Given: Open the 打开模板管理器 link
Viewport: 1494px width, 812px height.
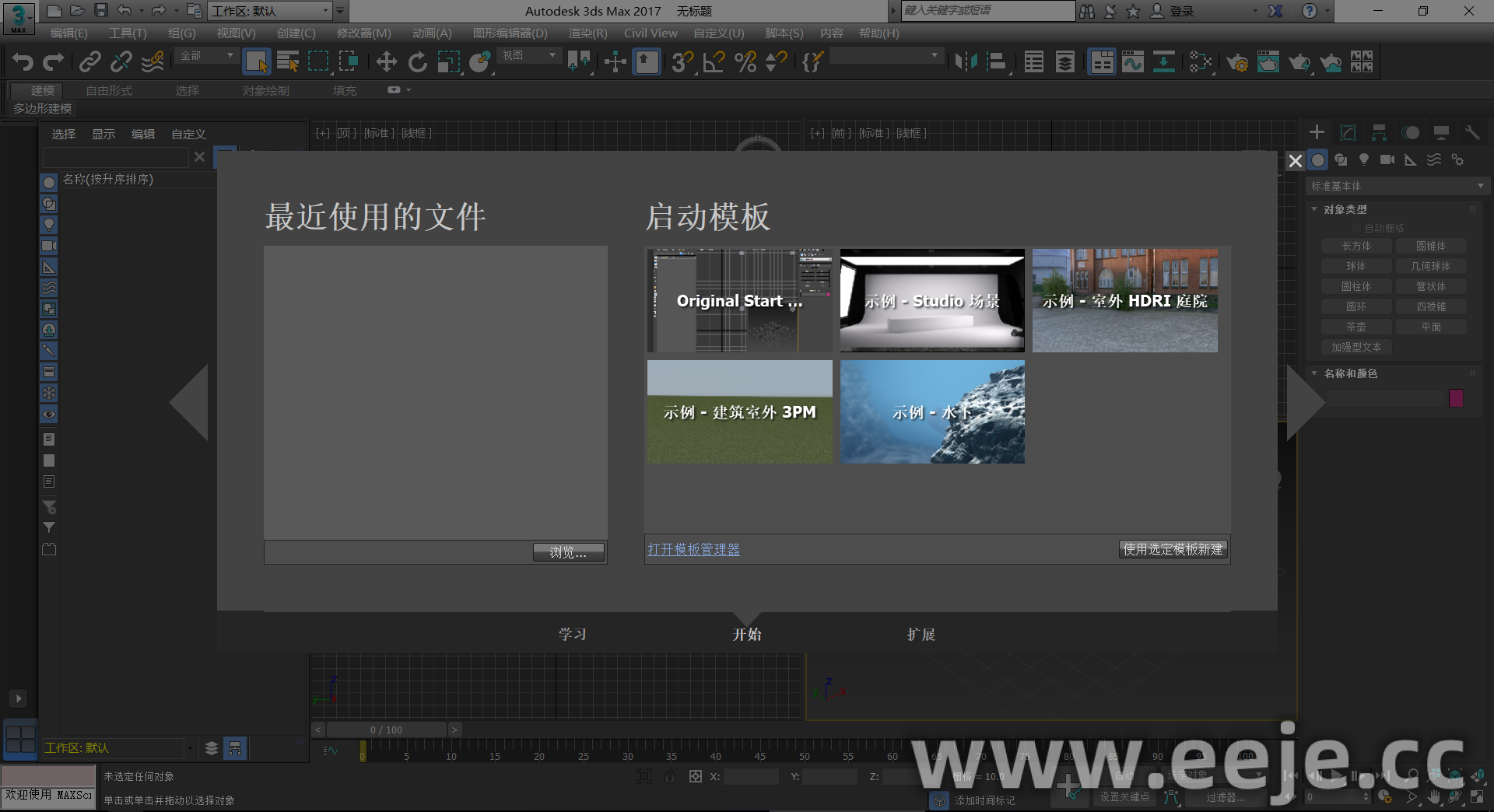Looking at the screenshot, I should click(693, 550).
